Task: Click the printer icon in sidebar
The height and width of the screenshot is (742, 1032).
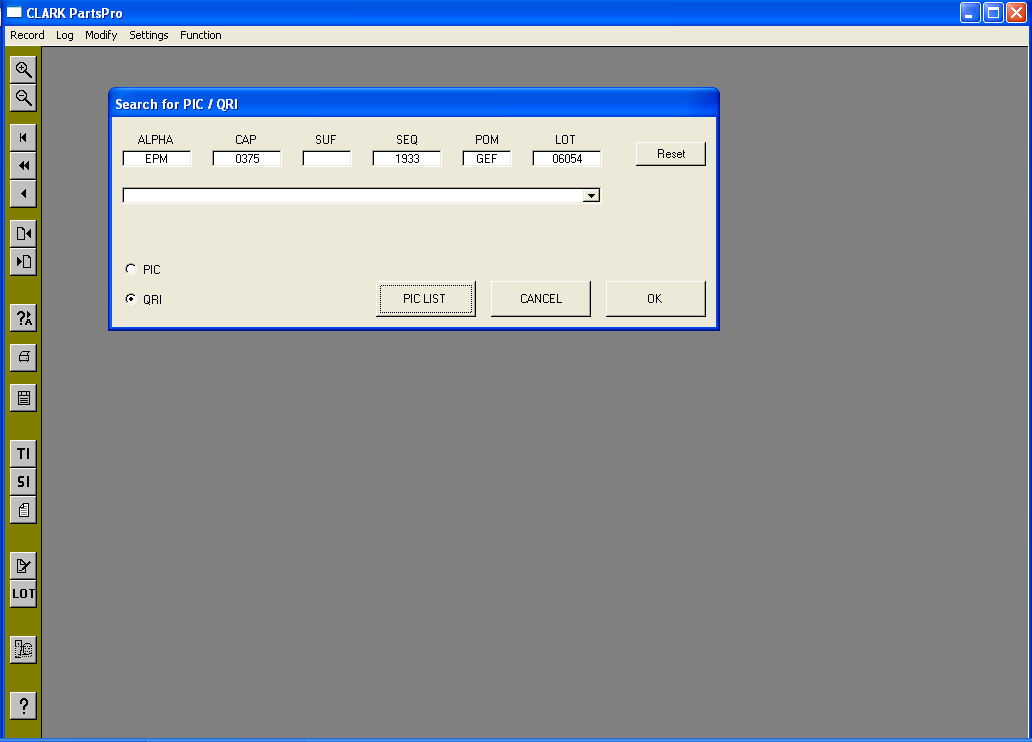Action: click(x=23, y=358)
